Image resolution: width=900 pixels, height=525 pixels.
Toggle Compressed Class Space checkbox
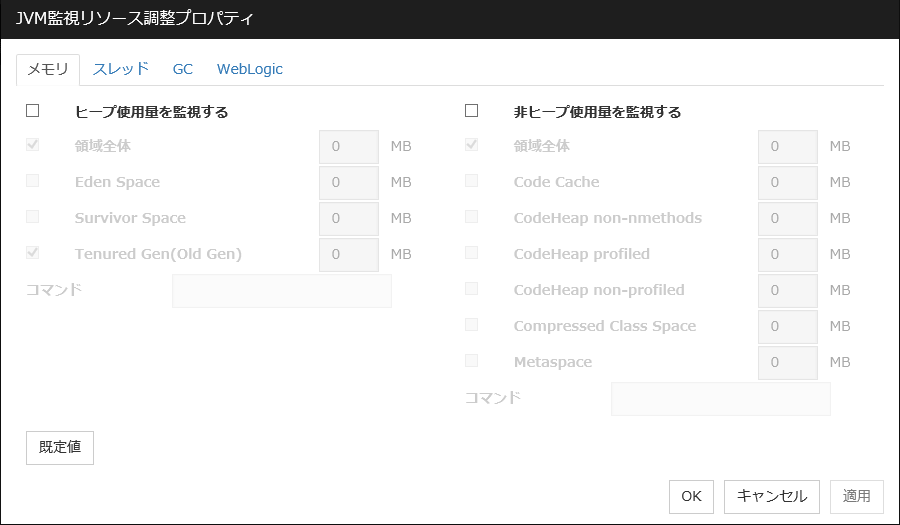coord(472,325)
